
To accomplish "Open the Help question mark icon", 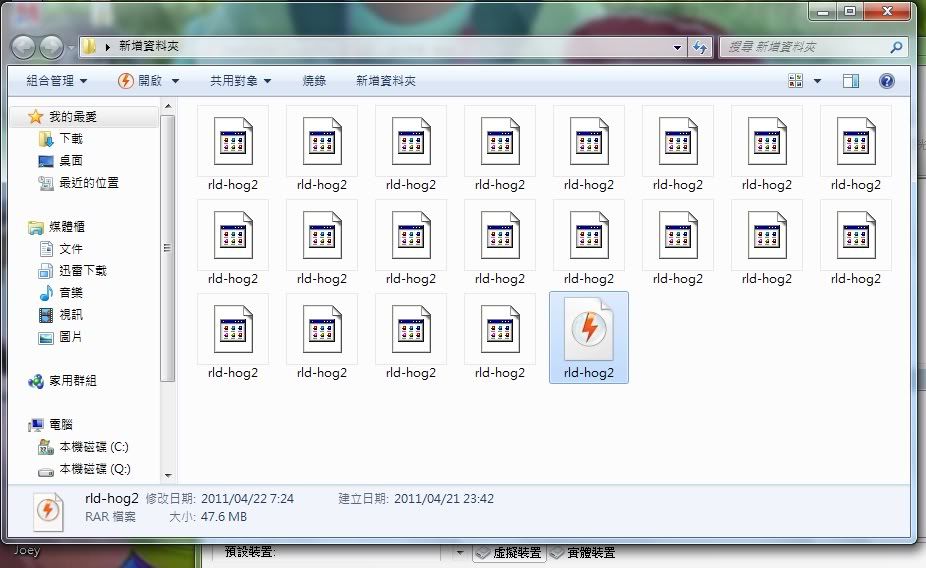I will pyautogui.click(x=886, y=81).
